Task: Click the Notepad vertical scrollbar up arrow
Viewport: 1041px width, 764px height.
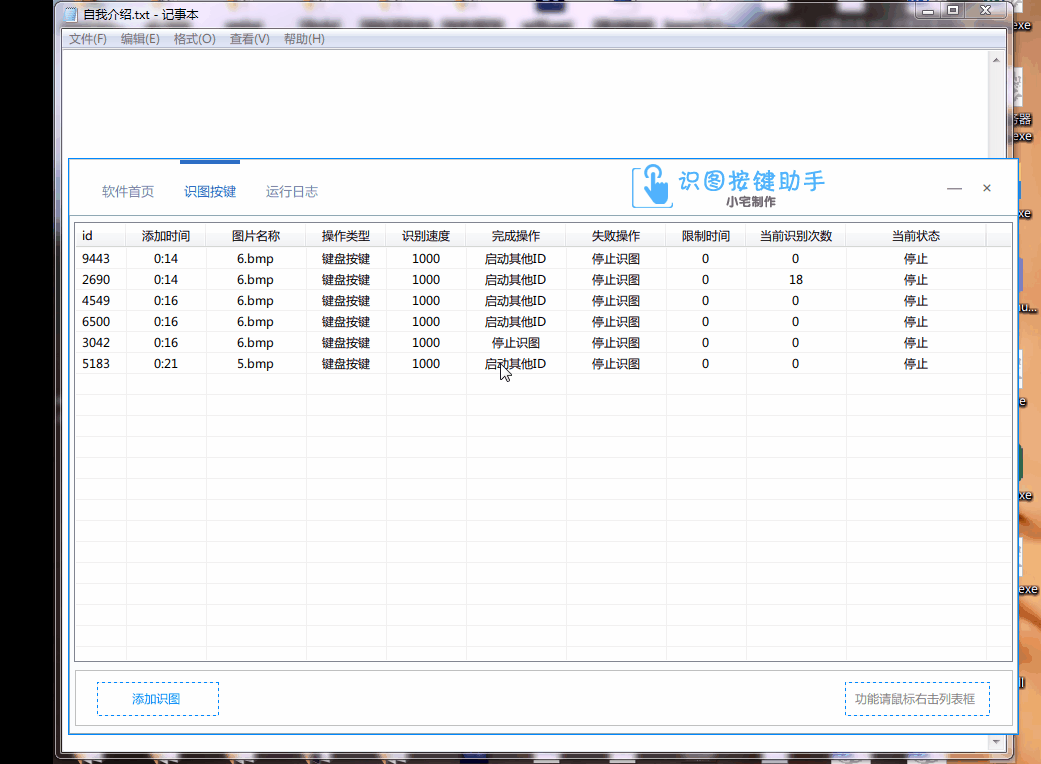Action: (996, 58)
